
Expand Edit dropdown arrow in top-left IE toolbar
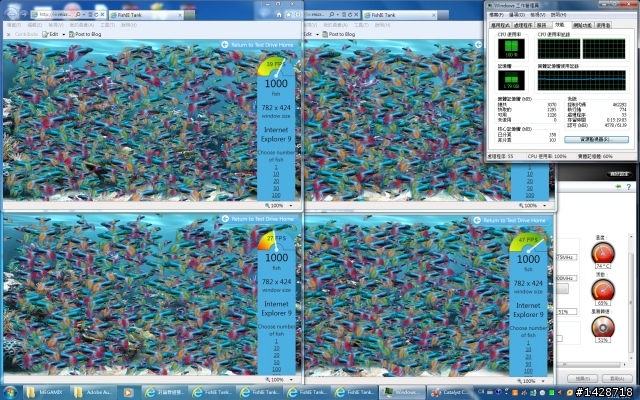tap(64, 35)
